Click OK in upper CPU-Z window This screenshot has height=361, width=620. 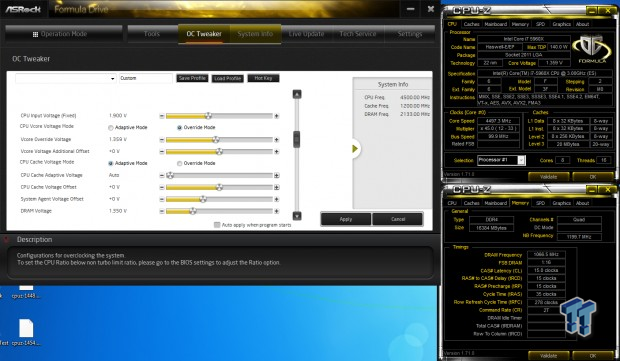coord(593,177)
